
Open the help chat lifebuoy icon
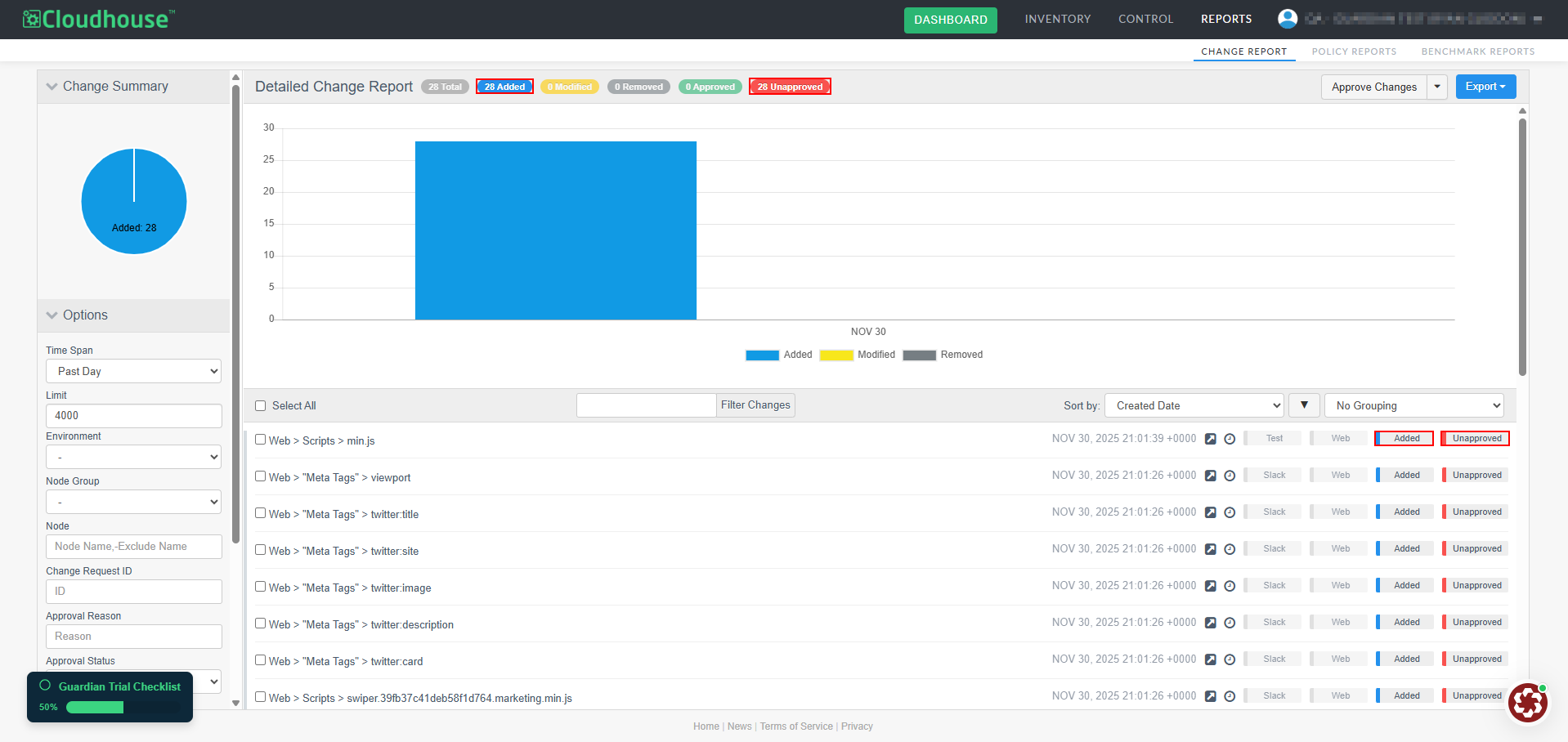1527,703
